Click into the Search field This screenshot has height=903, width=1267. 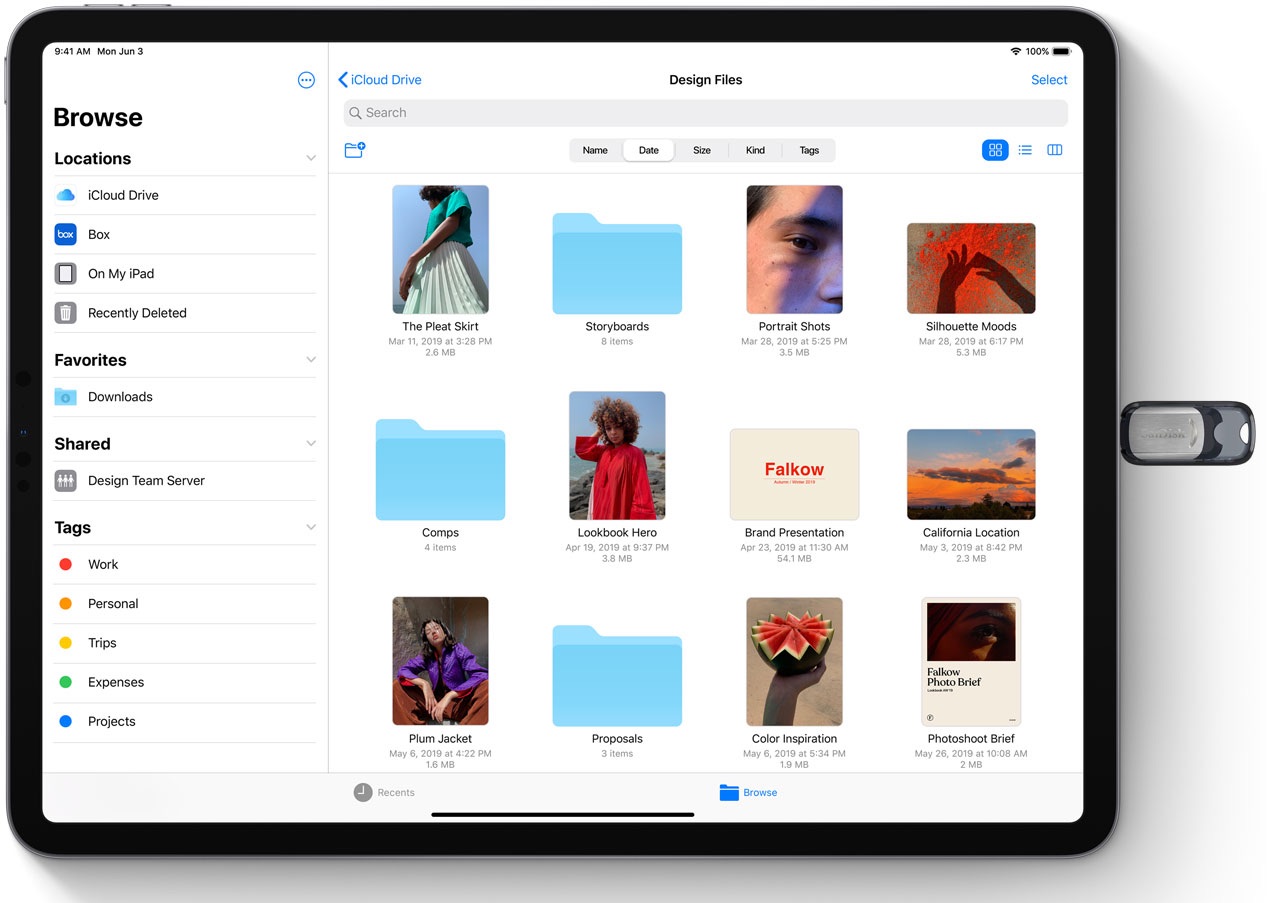(705, 113)
